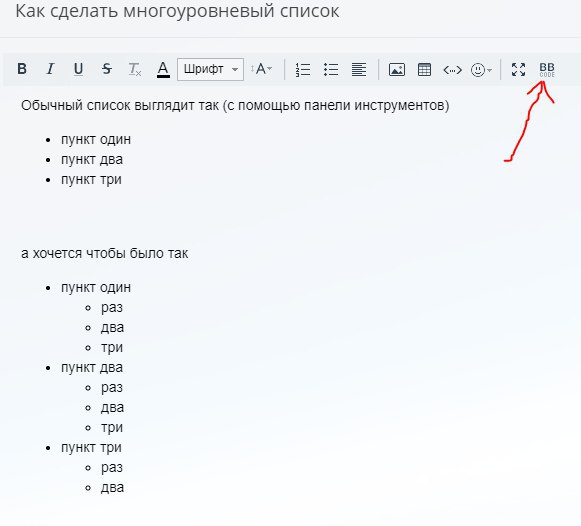Click 'пункт один' in the nested list
The image size is (581, 526).
coord(96,287)
